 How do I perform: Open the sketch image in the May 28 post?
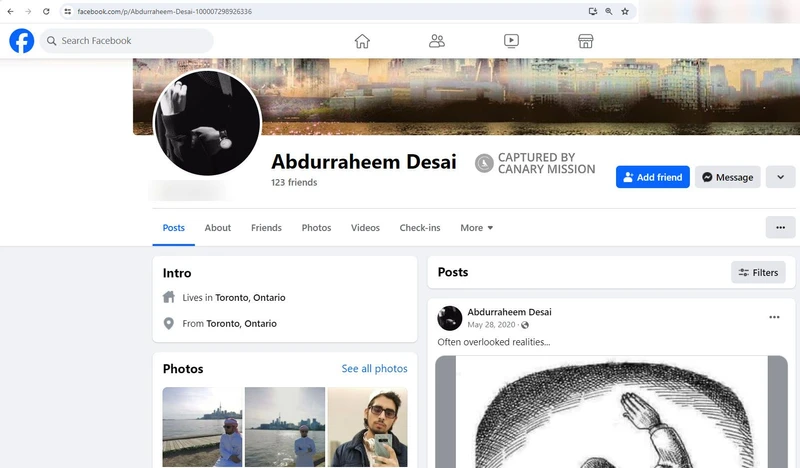pos(611,412)
